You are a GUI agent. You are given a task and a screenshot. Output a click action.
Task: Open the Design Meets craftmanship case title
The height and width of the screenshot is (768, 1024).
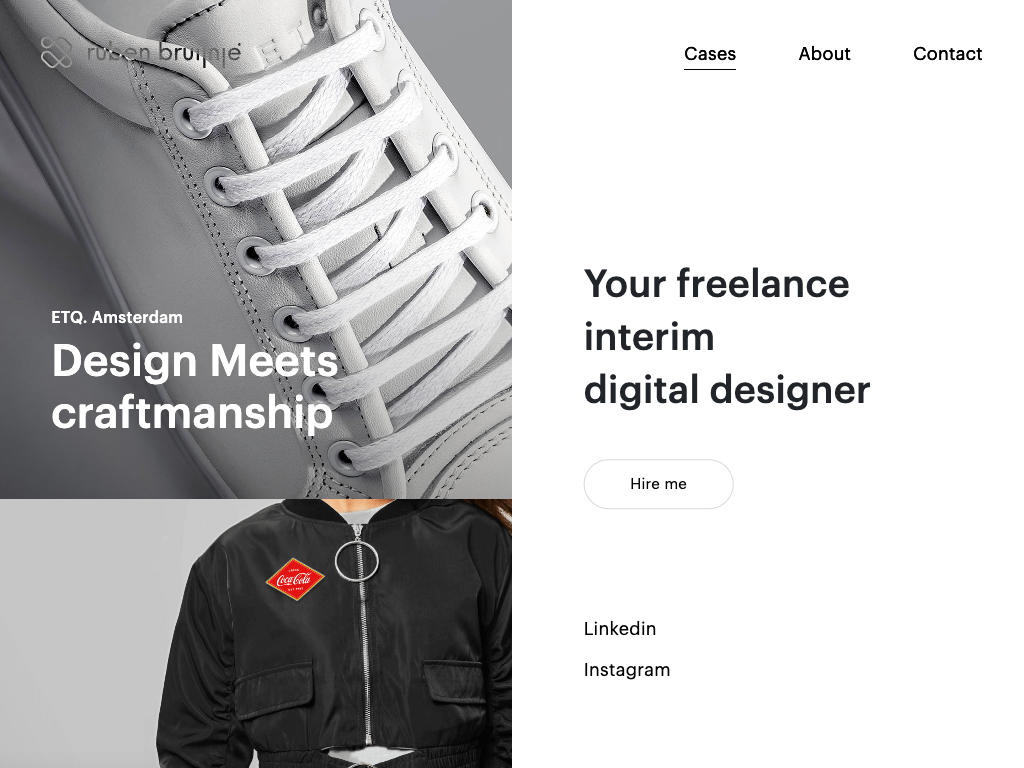(x=195, y=387)
